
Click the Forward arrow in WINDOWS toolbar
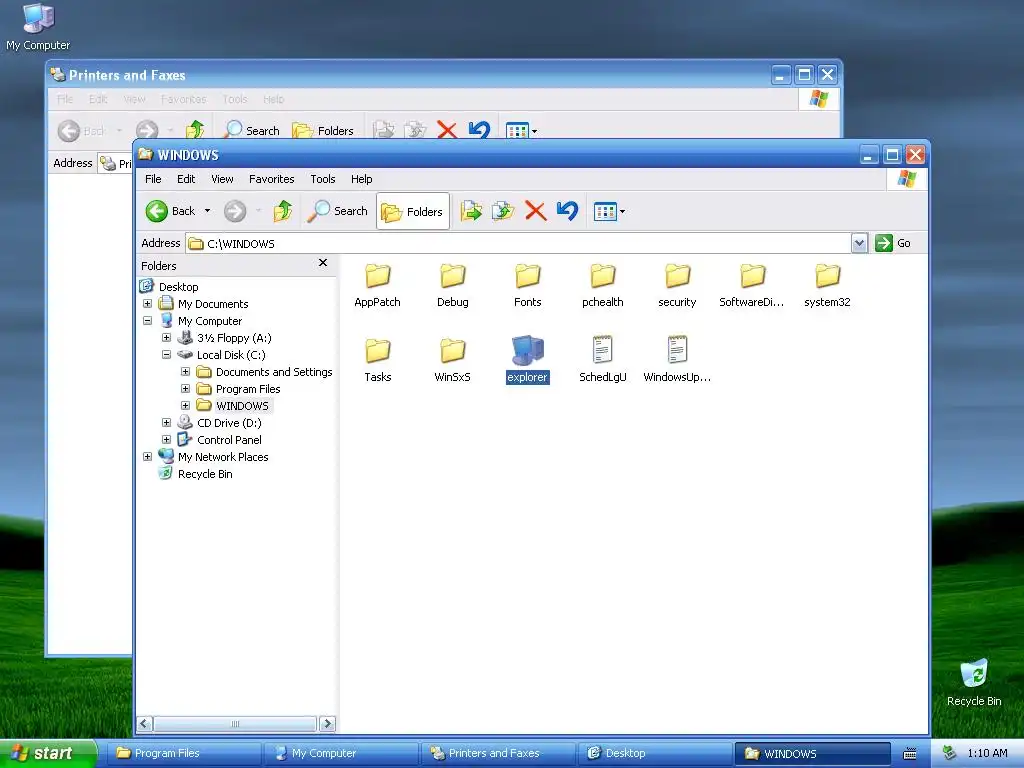235,211
